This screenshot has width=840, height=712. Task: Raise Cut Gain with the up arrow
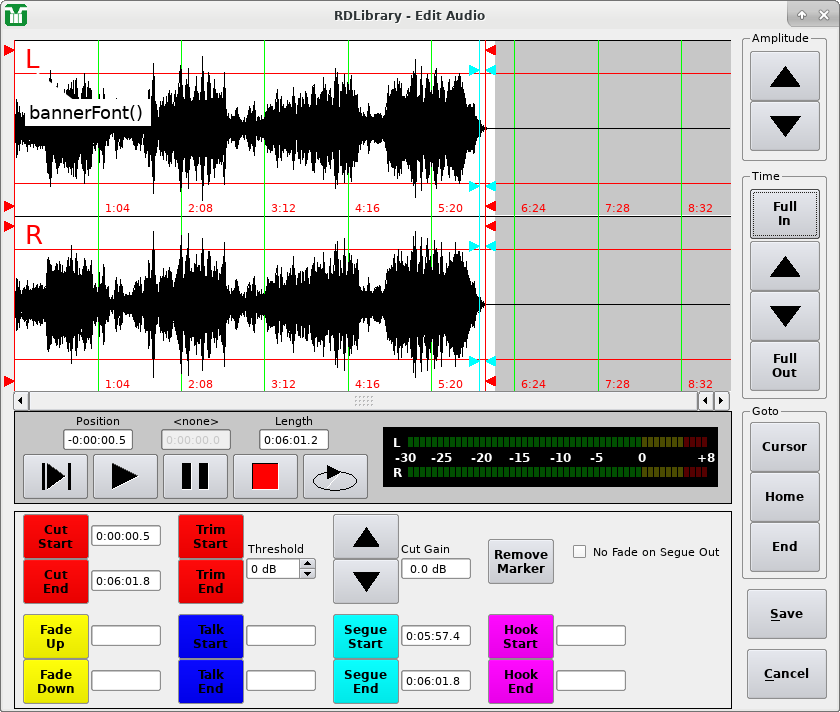[x=366, y=537]
